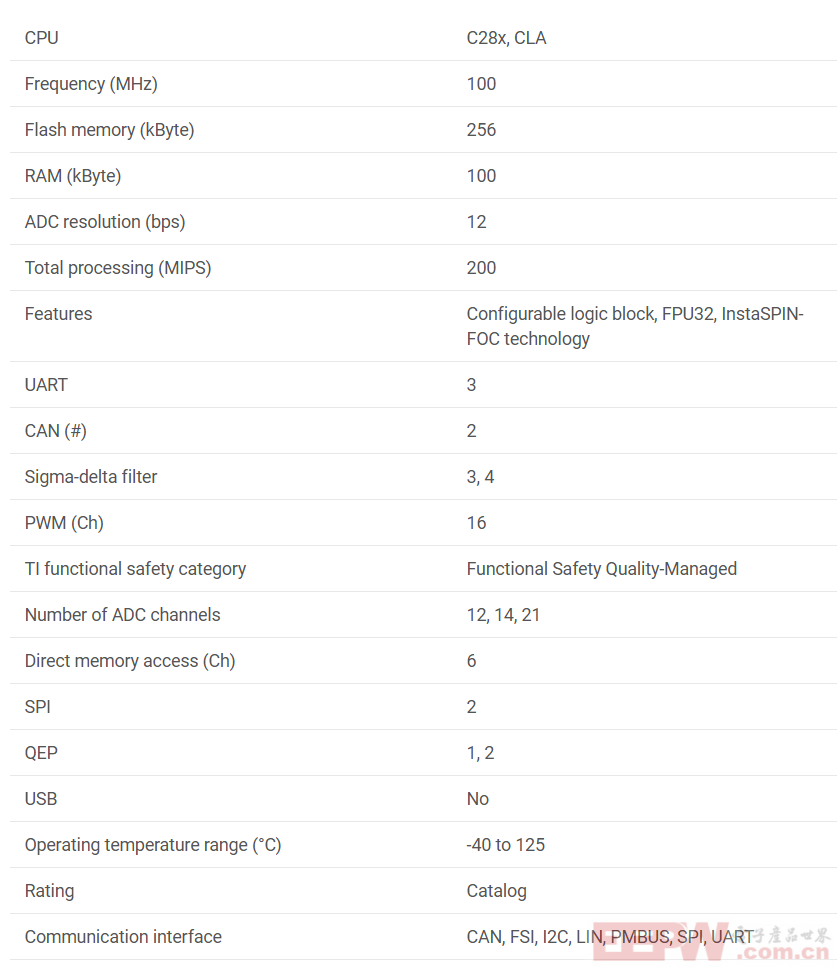Select the Total processing (MIPS) value 200
The width and height of the screenshot is (837, 968).
click(x=481, y=268)
